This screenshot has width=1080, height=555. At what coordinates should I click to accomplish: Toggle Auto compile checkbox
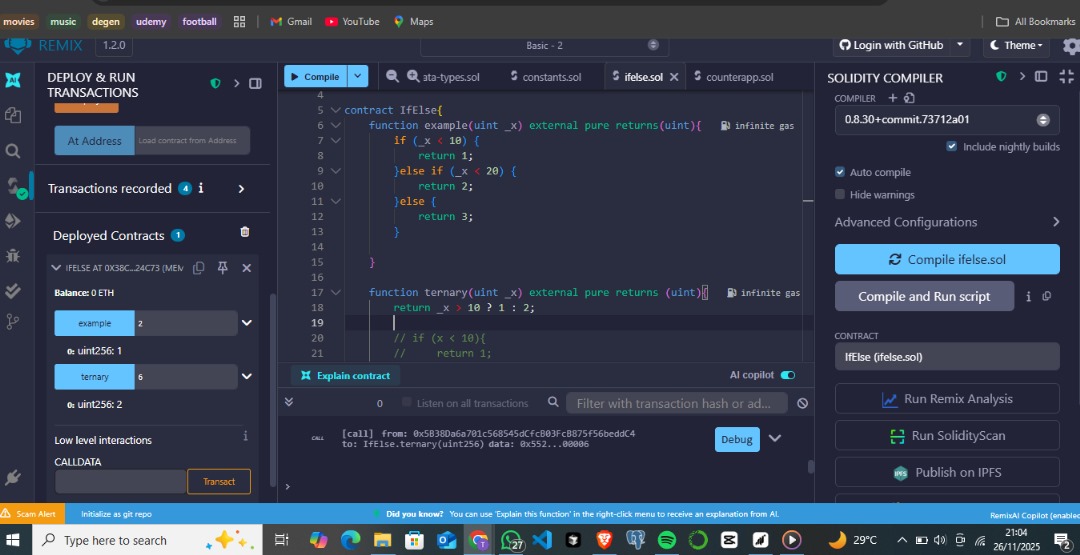(840, 171)
